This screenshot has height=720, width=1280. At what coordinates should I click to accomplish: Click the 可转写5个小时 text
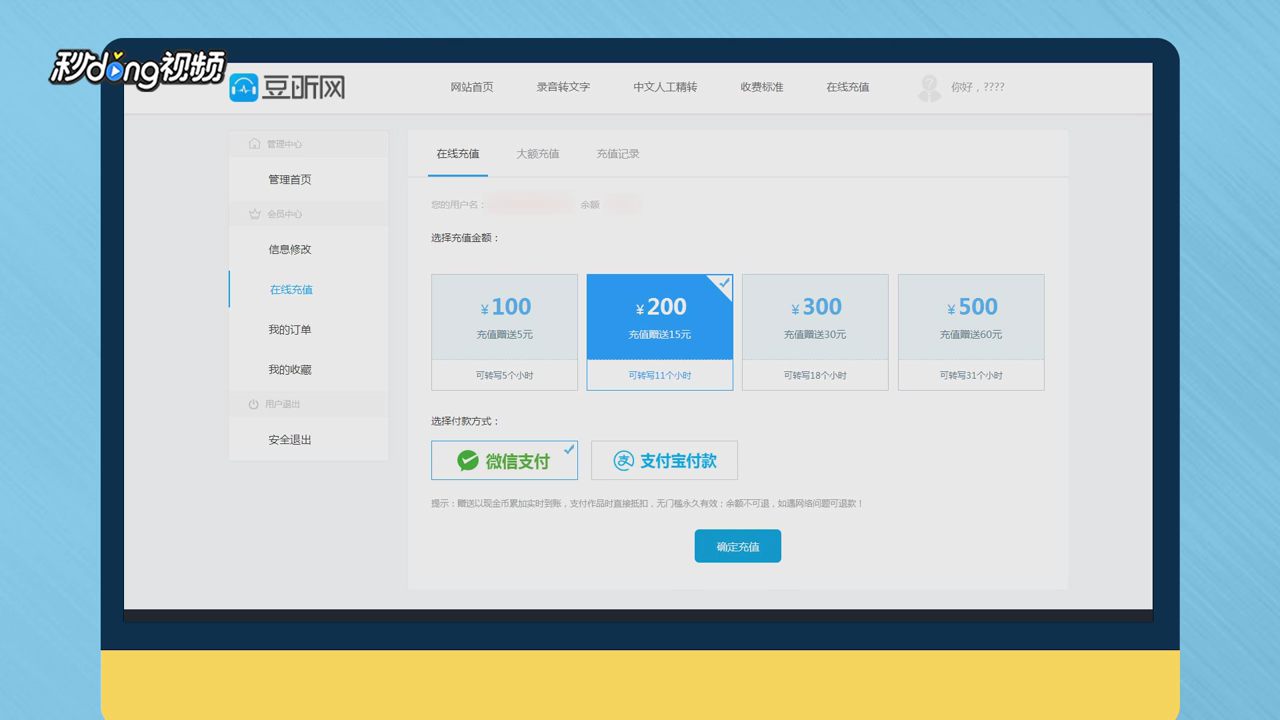click(504, 375)
